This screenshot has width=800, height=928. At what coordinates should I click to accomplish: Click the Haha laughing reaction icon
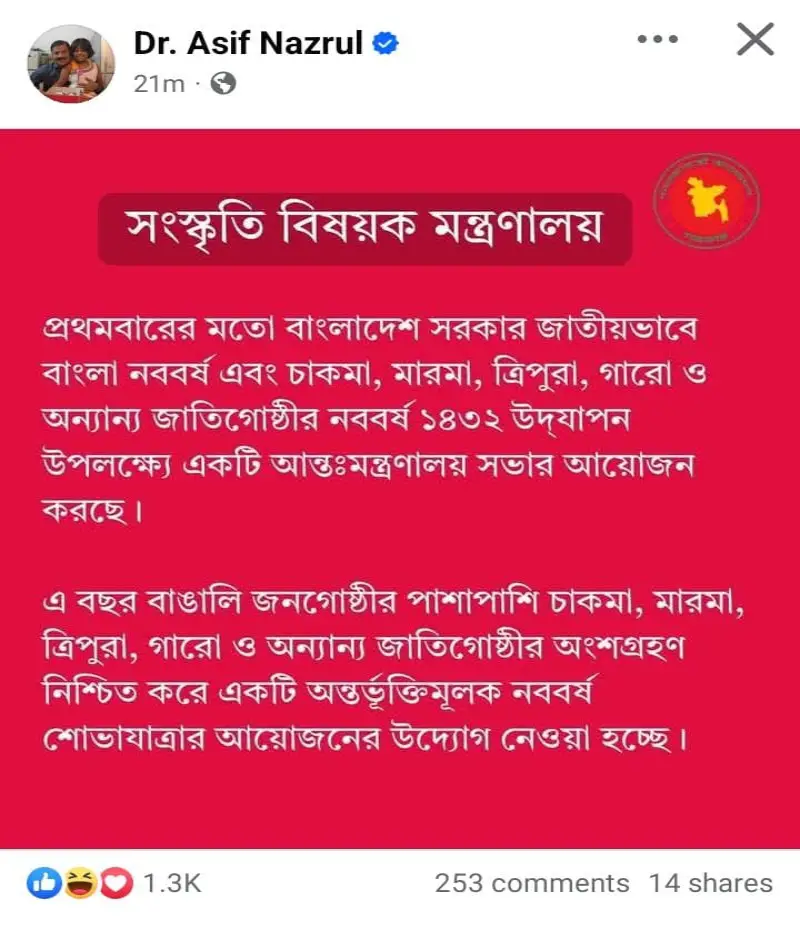click(x=80, y=883)
